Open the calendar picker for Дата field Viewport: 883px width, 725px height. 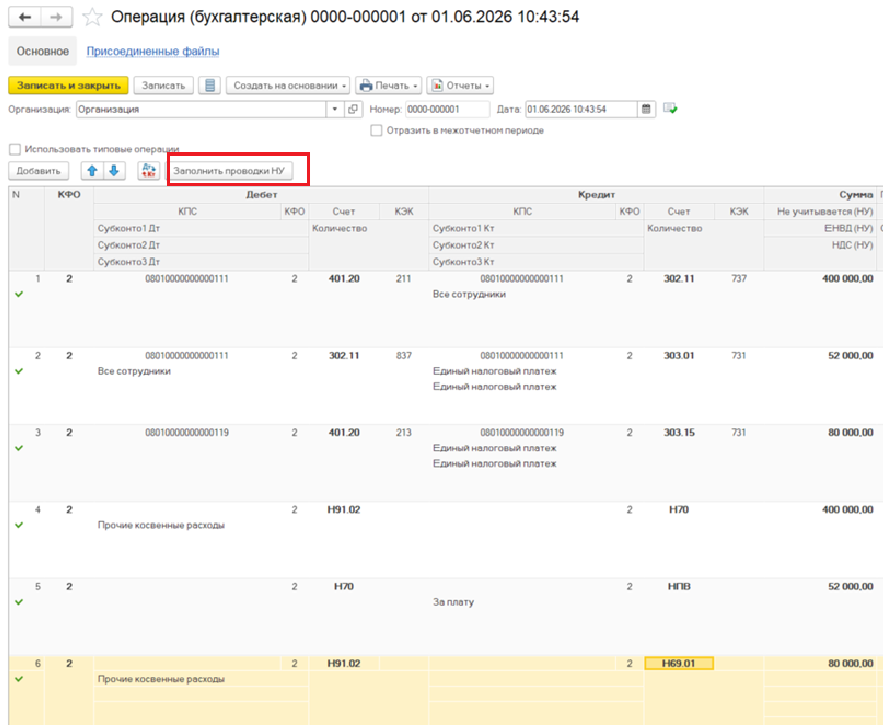pyautogui.click(x=646, y=109)
